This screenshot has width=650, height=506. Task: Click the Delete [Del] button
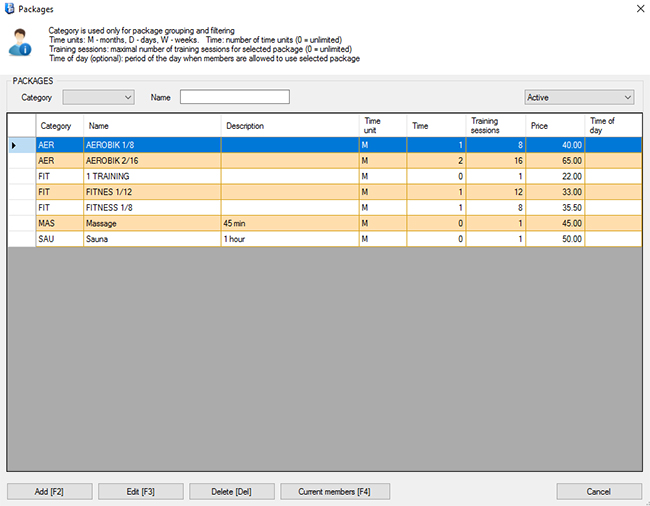[x=232, y=491]
